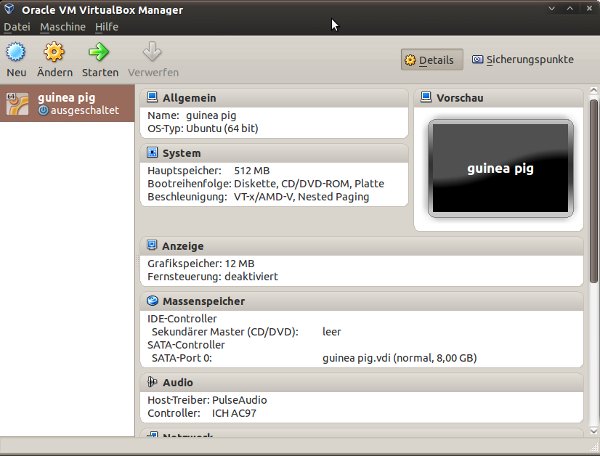
Task: Click the Beschleunigung VT-x/AMD-V line
Action: [x=258, y=197]
